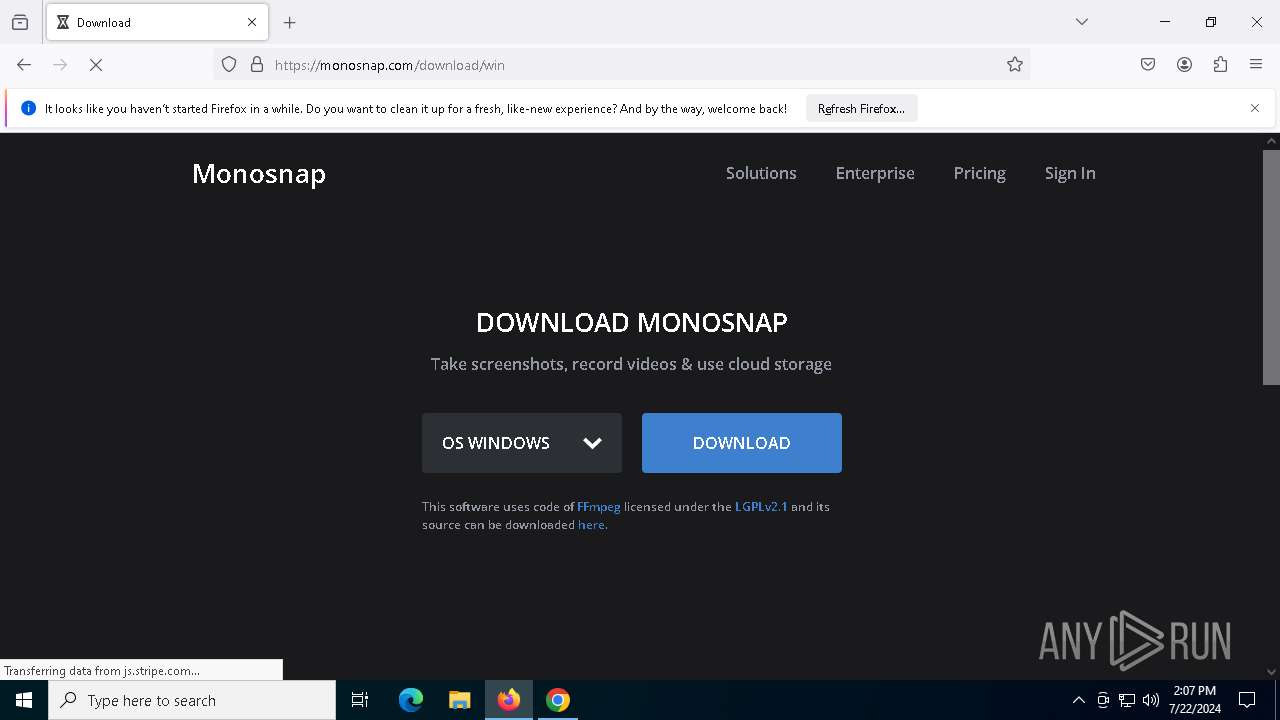Open taskbar clock and date

pos(1195,700)
